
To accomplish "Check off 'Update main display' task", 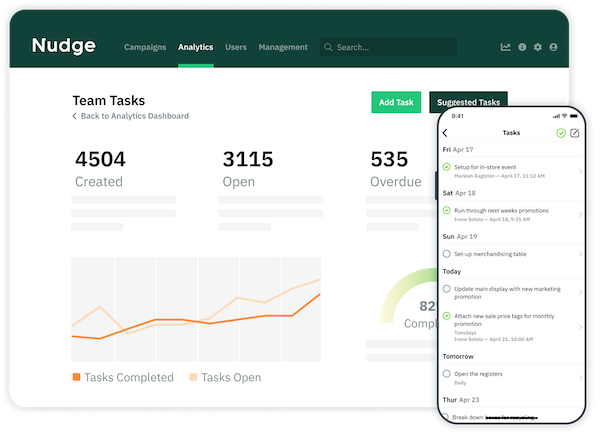I will (x=446, y=289).
